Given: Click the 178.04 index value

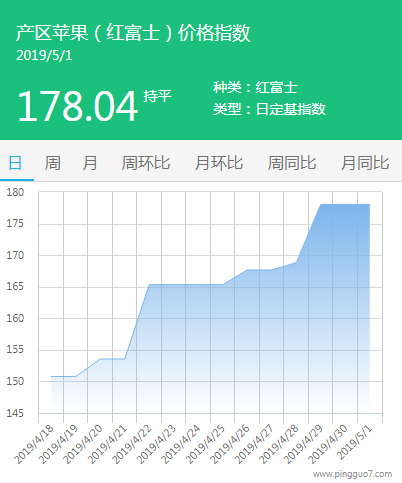Looking at the screenshot, I should (77, 107).
